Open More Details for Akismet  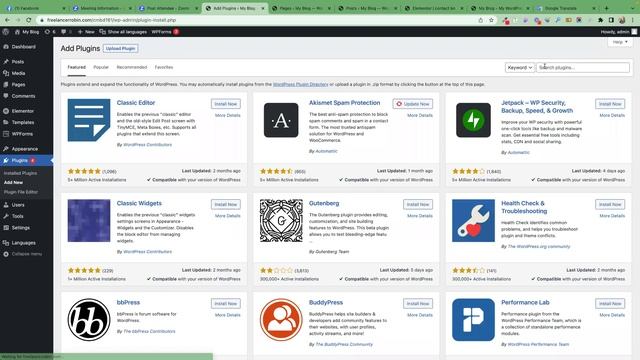coord(420,116)
